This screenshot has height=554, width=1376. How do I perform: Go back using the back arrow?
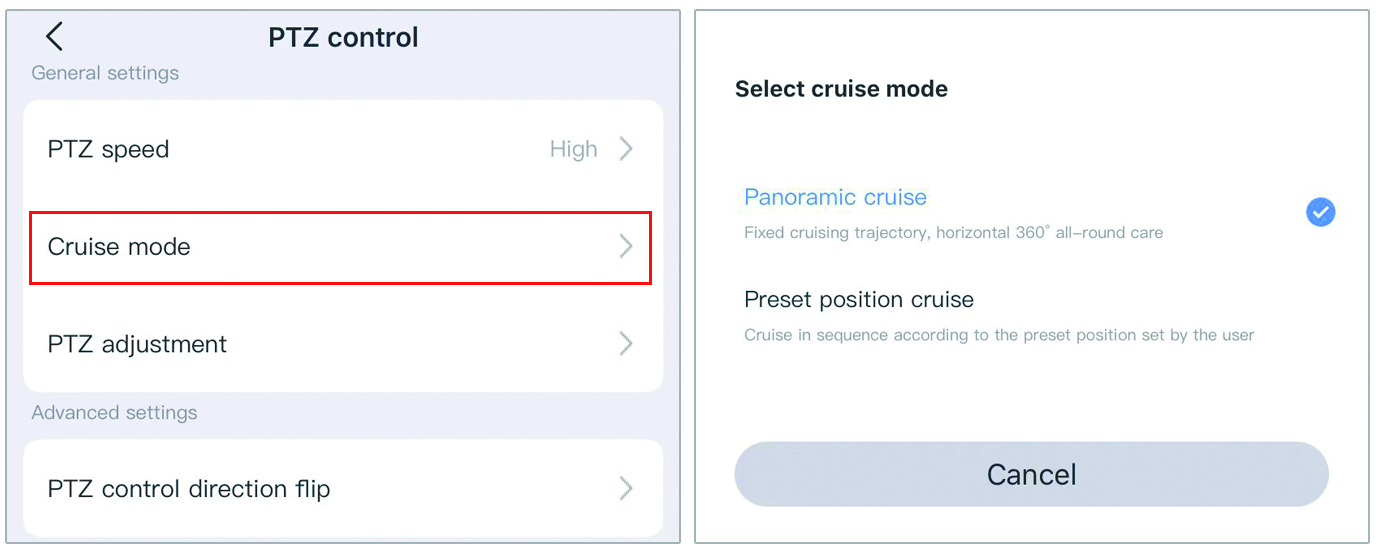(54, 37)
